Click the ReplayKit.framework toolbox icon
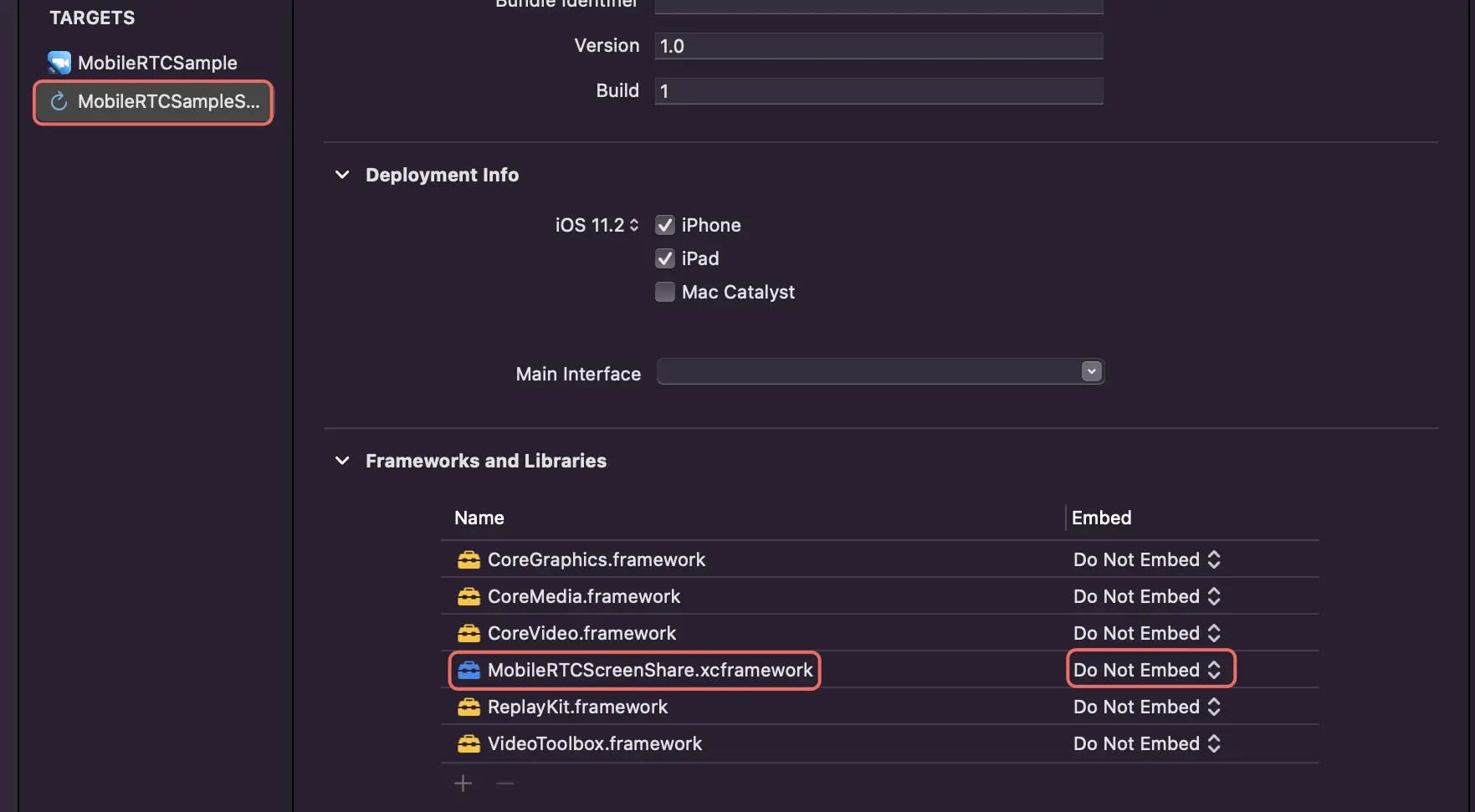Image resolution: width=1475 pixels, height=812 pixels. tap(469, 707)
